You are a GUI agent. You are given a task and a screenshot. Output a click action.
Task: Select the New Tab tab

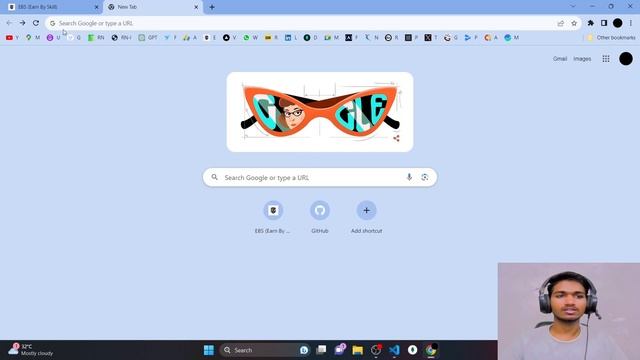[x=153, y=7]
